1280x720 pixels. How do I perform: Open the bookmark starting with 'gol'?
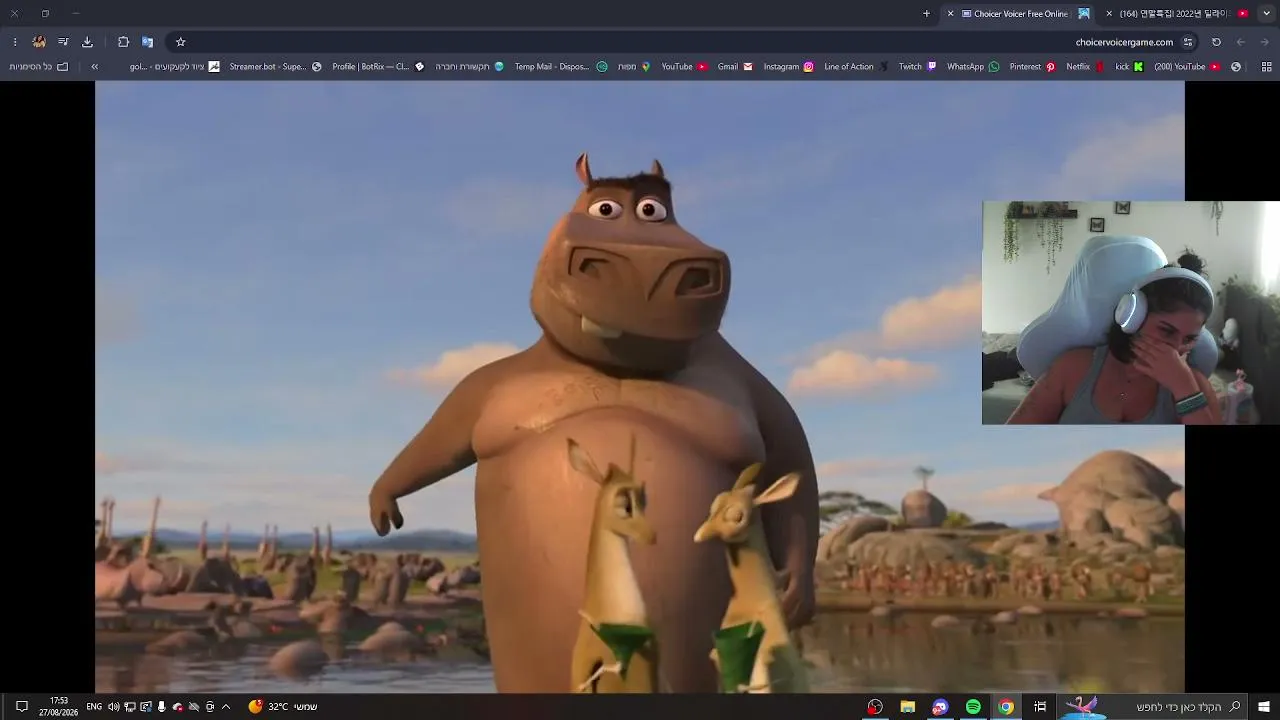tap(174, 67)
